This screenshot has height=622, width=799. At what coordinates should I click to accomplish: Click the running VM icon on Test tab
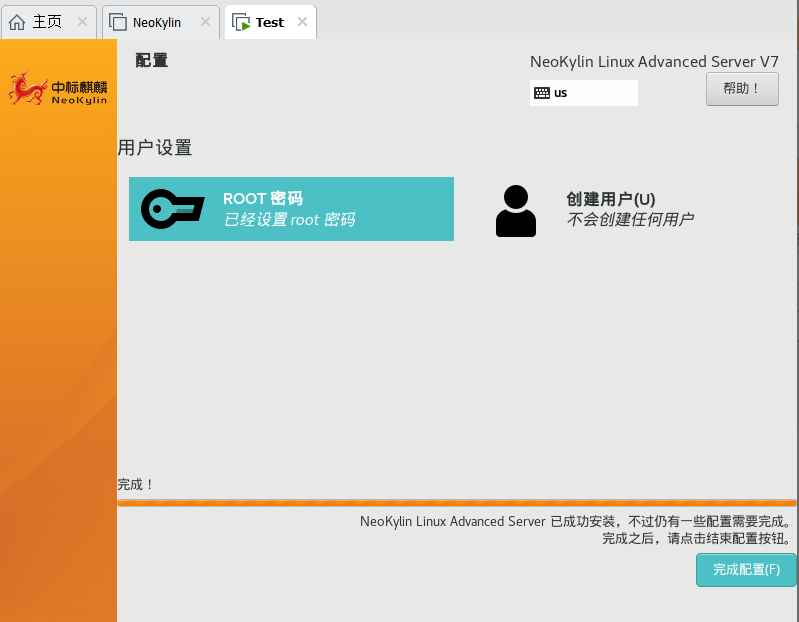(241, 22)
